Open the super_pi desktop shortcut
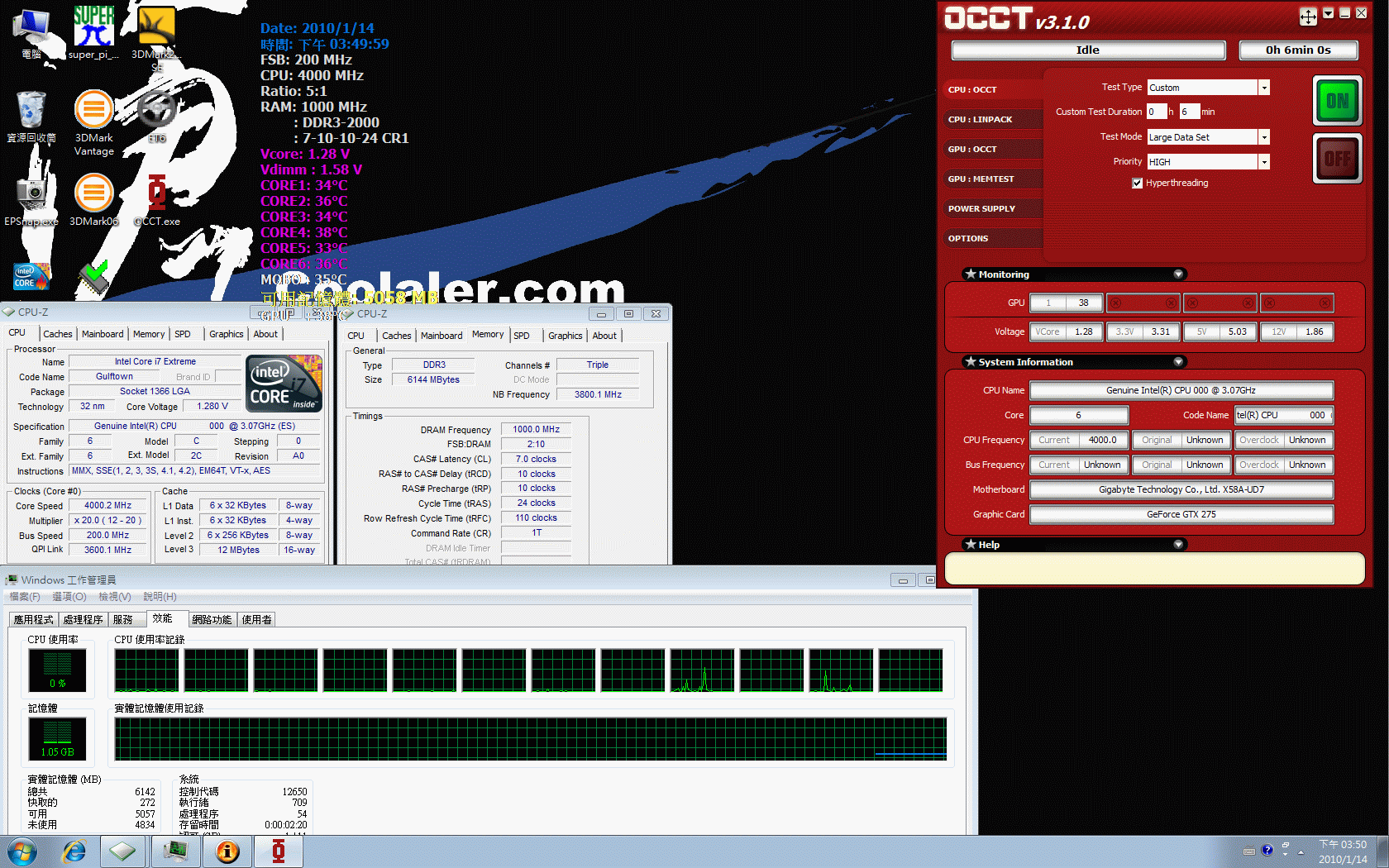1389x868 pixels. click(93, 31)
